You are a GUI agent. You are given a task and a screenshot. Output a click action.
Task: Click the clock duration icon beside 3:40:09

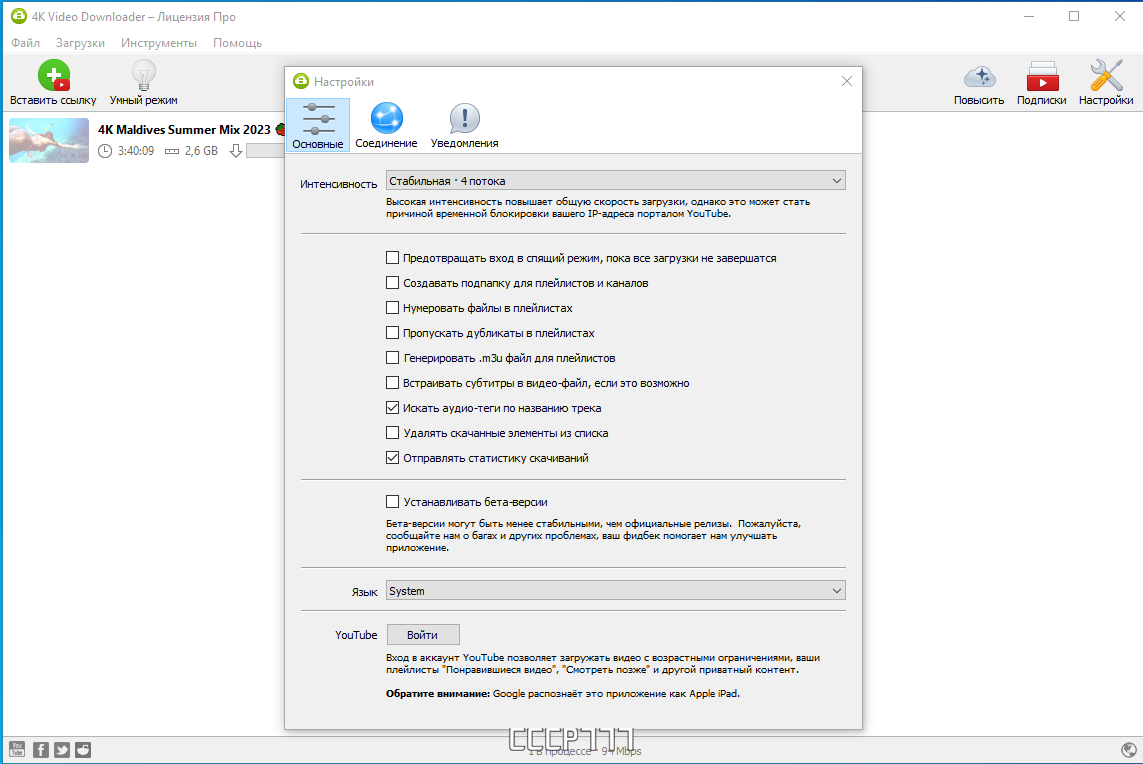pos(105,151)
